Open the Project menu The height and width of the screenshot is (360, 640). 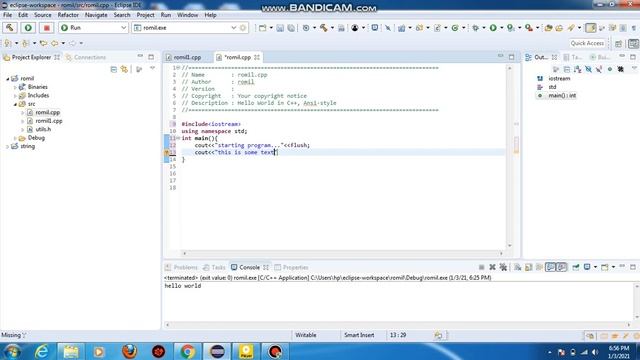coord(145,15)
